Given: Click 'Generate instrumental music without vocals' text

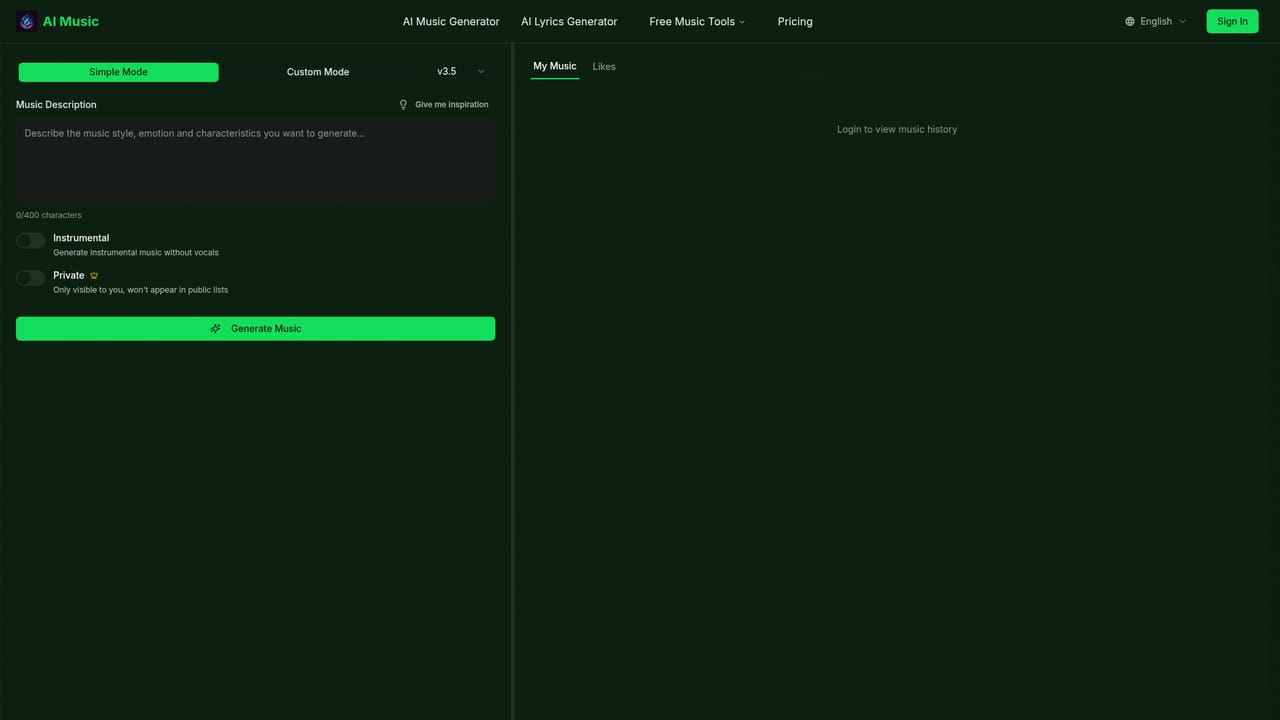Looking at the screenshot, I should [x=136, y=253].
